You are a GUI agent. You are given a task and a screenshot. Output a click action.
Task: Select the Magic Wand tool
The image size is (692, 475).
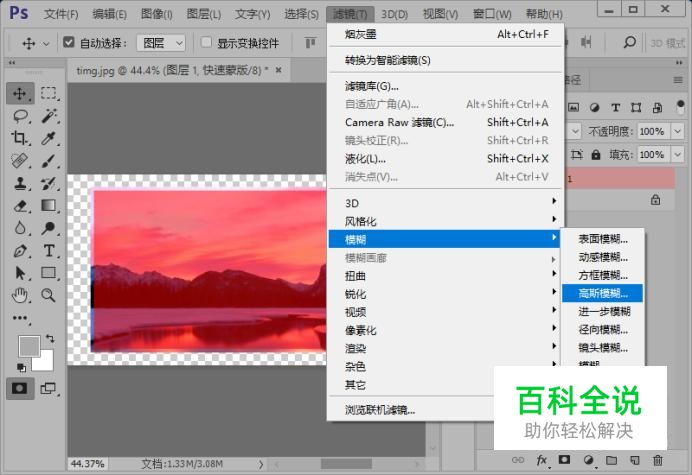[x=49, y=116]
